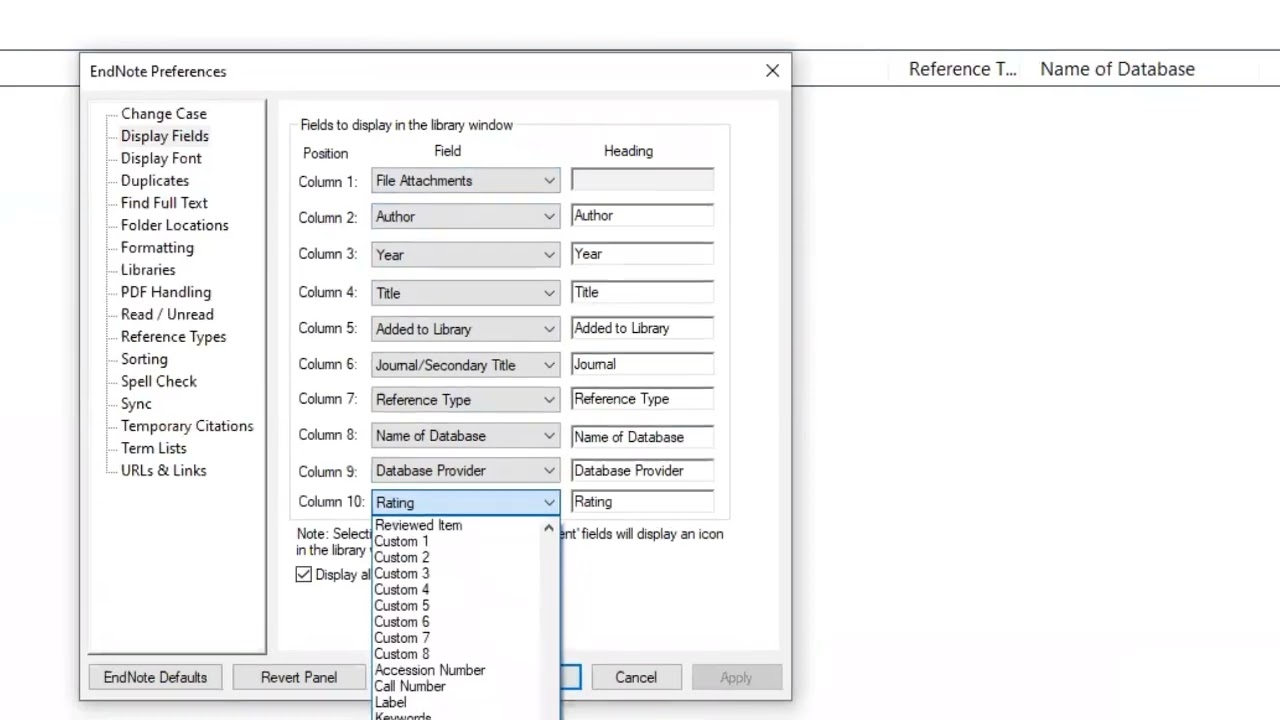Open Folder Locations preferences

click(x=174, y=225)
